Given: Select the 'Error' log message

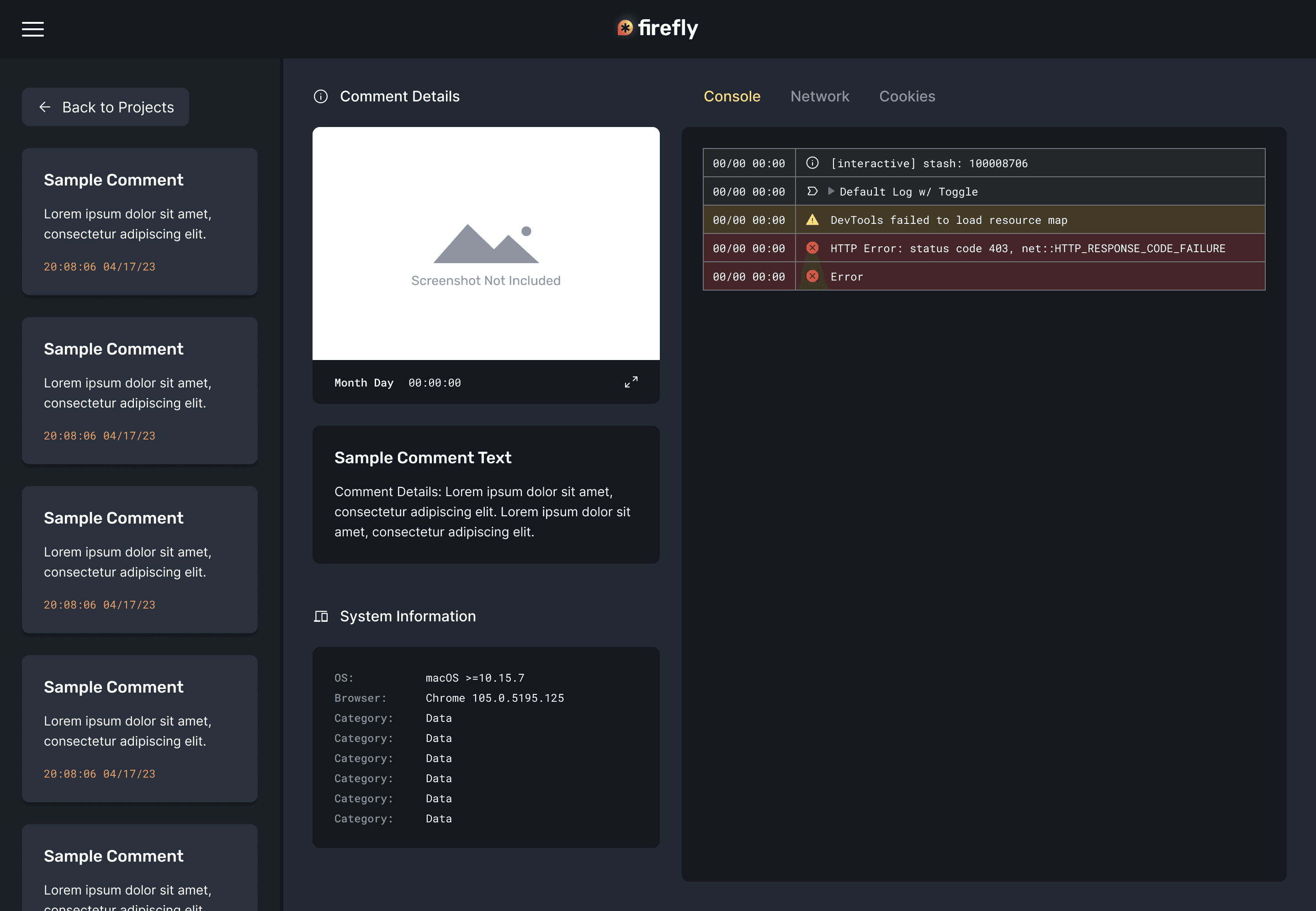Looking at the screenshot, I should coord(847,277).
